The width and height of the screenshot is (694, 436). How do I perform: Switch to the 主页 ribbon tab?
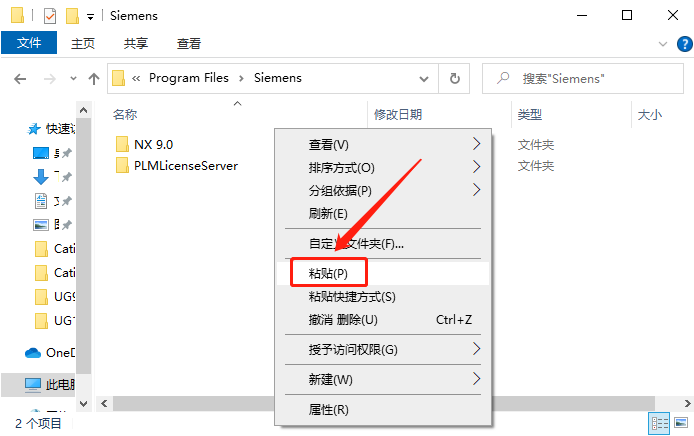point(83,43)
